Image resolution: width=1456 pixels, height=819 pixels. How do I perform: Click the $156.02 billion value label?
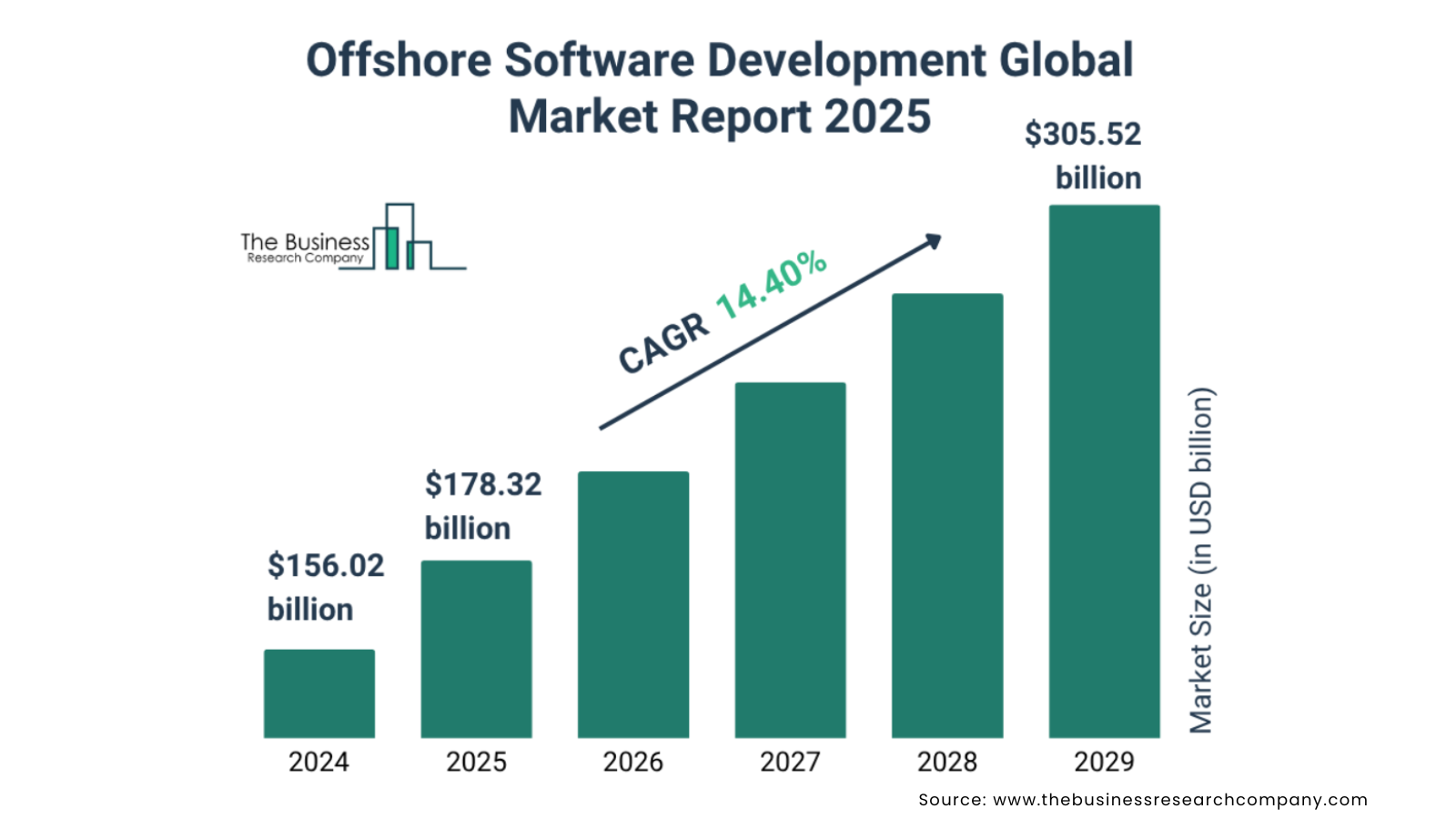325,587
